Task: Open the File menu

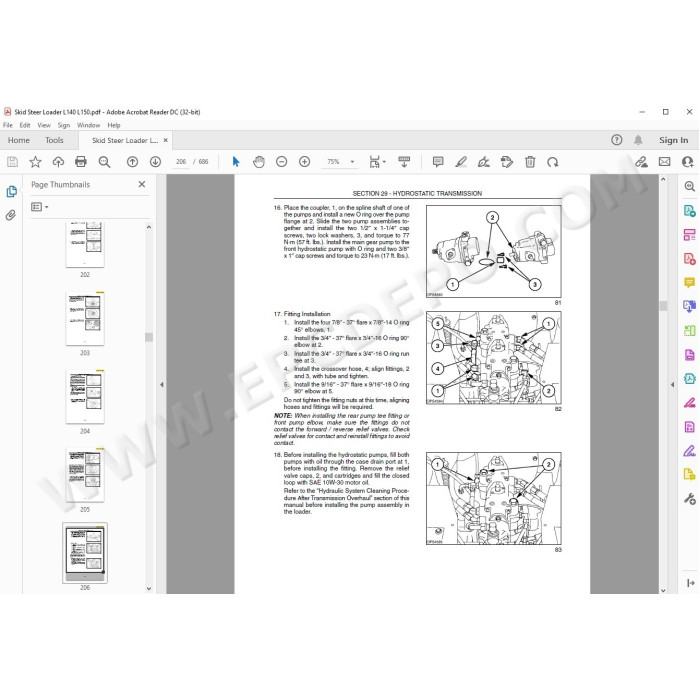Action: coord(8,125)
